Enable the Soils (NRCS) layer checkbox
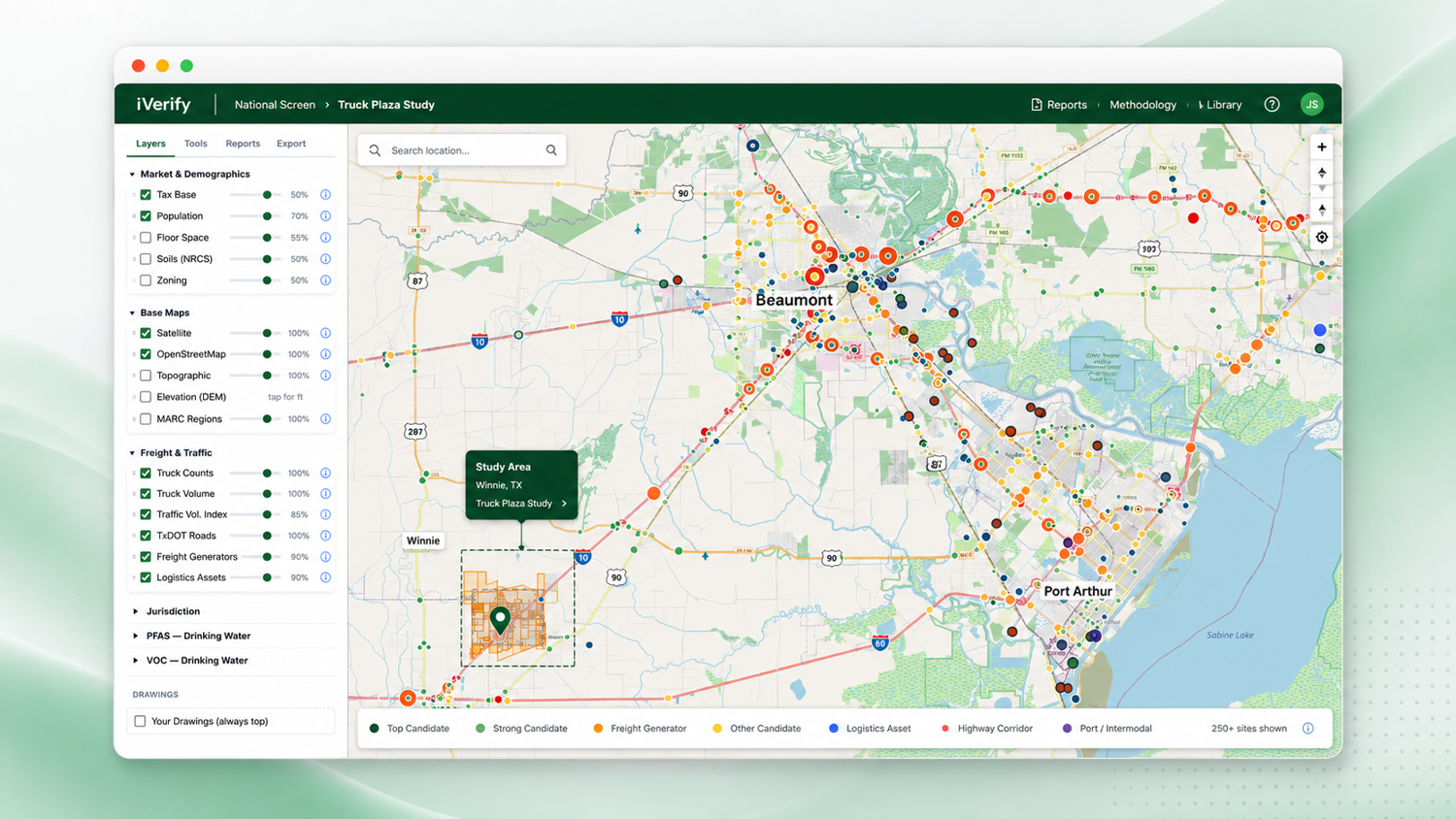Viewport: 1456px width, 819px height. (146, 259)
